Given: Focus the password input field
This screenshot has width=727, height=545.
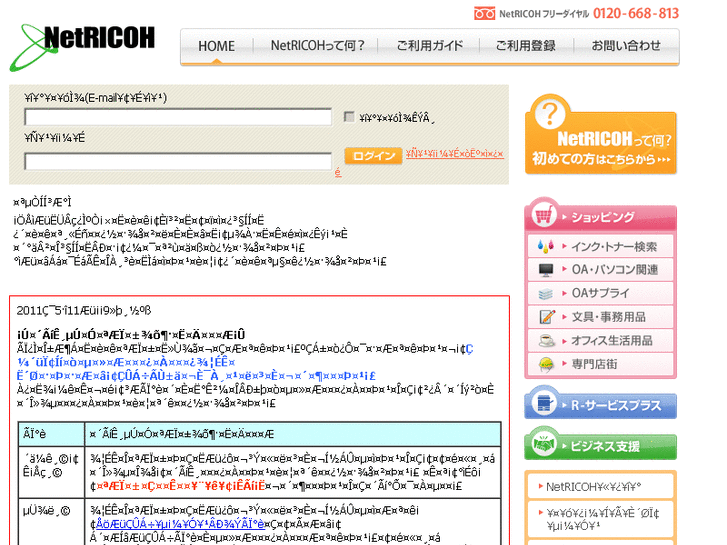Looking at the screenshot, I should click(178, 161).
